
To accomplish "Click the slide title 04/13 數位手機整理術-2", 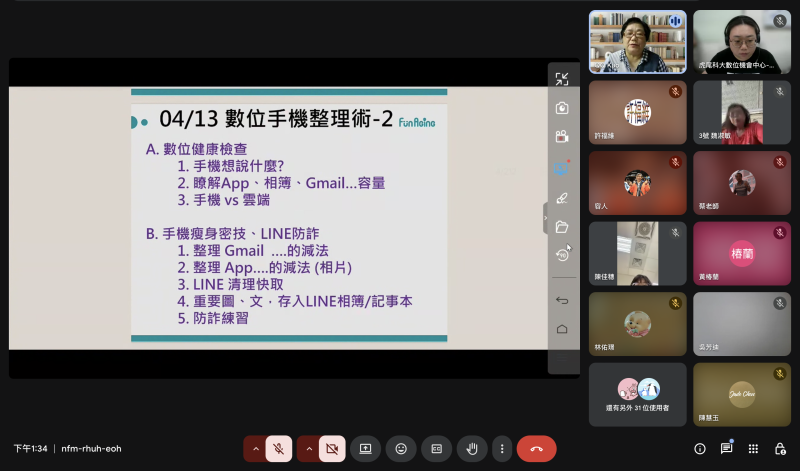I will (276, 119).
